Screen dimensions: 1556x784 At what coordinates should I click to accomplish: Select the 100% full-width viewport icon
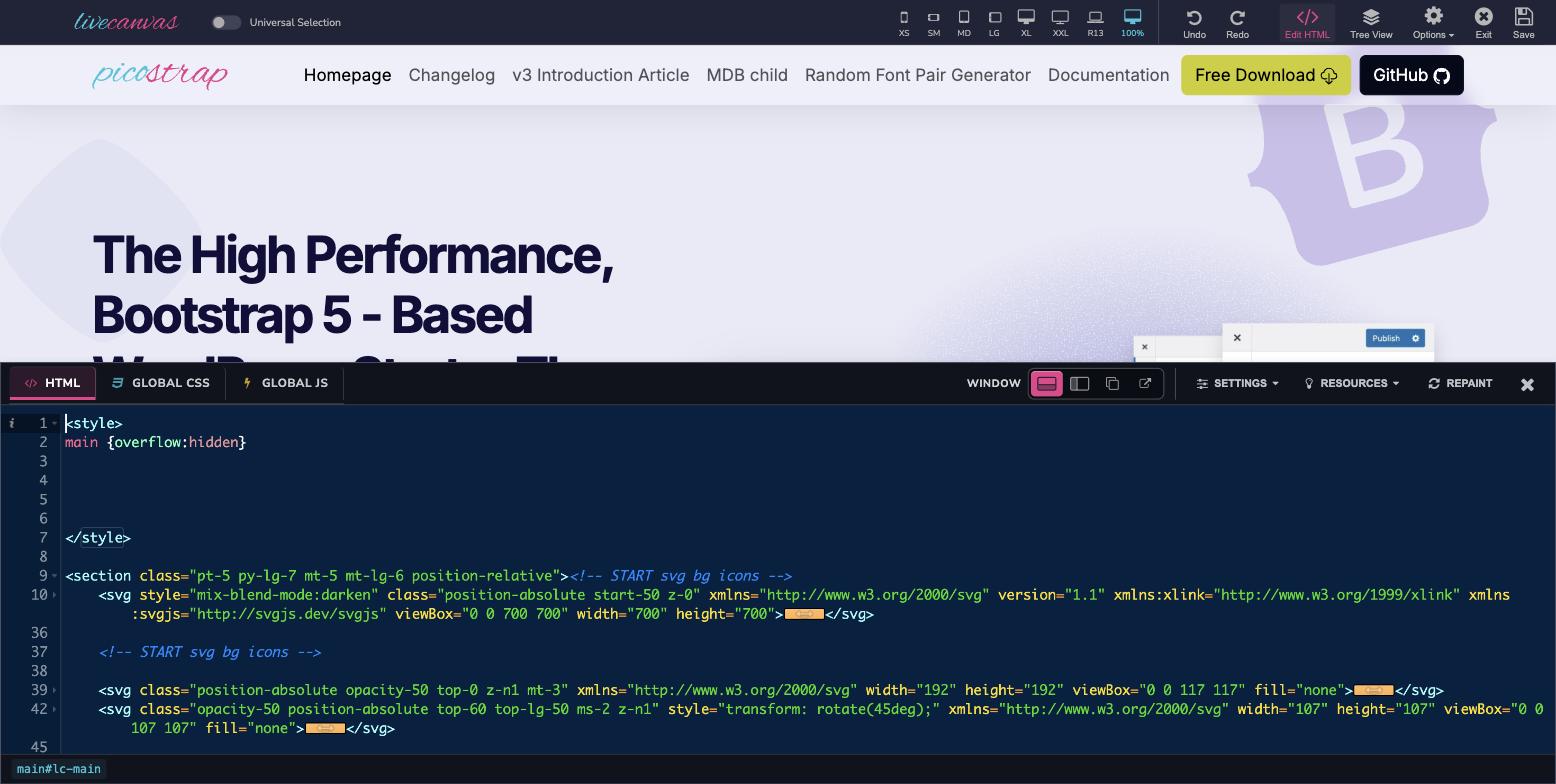[1132, 22]
